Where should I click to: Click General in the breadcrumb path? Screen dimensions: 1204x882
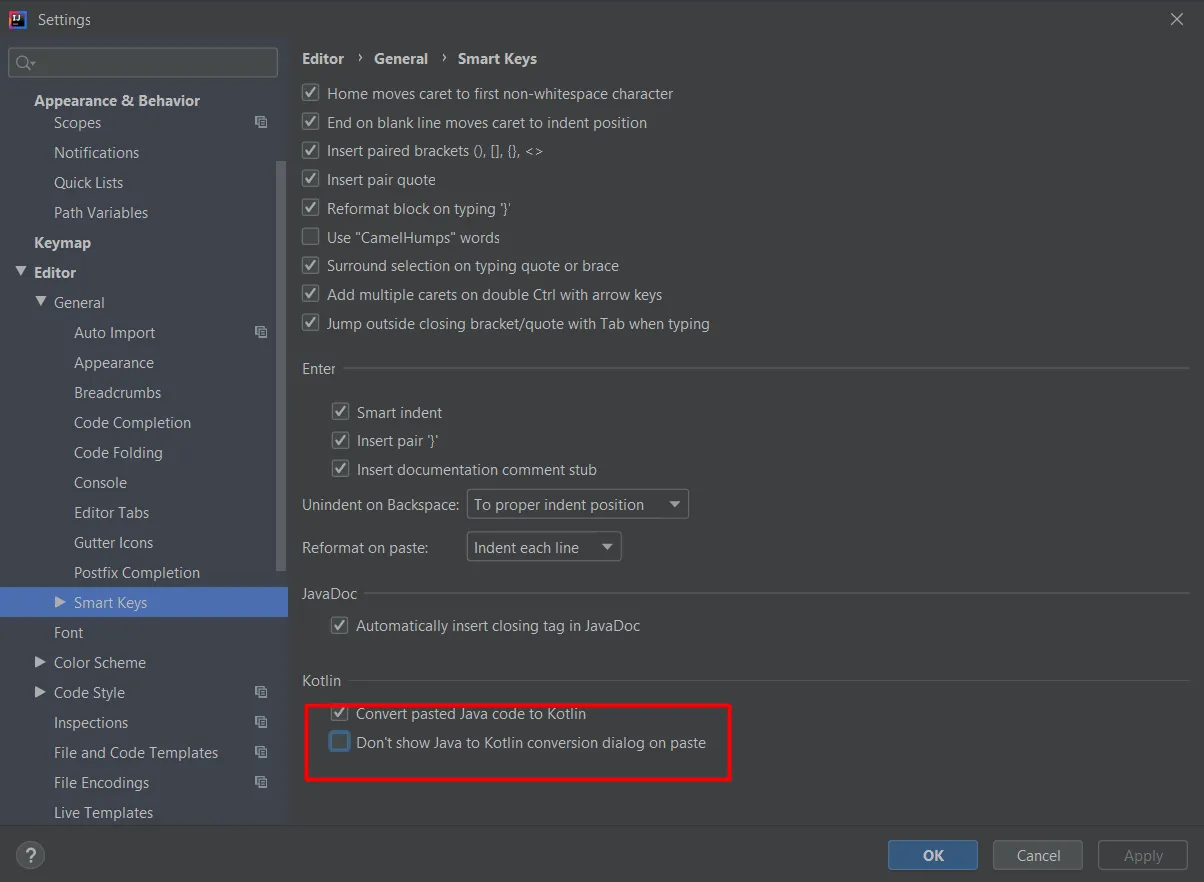(401, 59)
